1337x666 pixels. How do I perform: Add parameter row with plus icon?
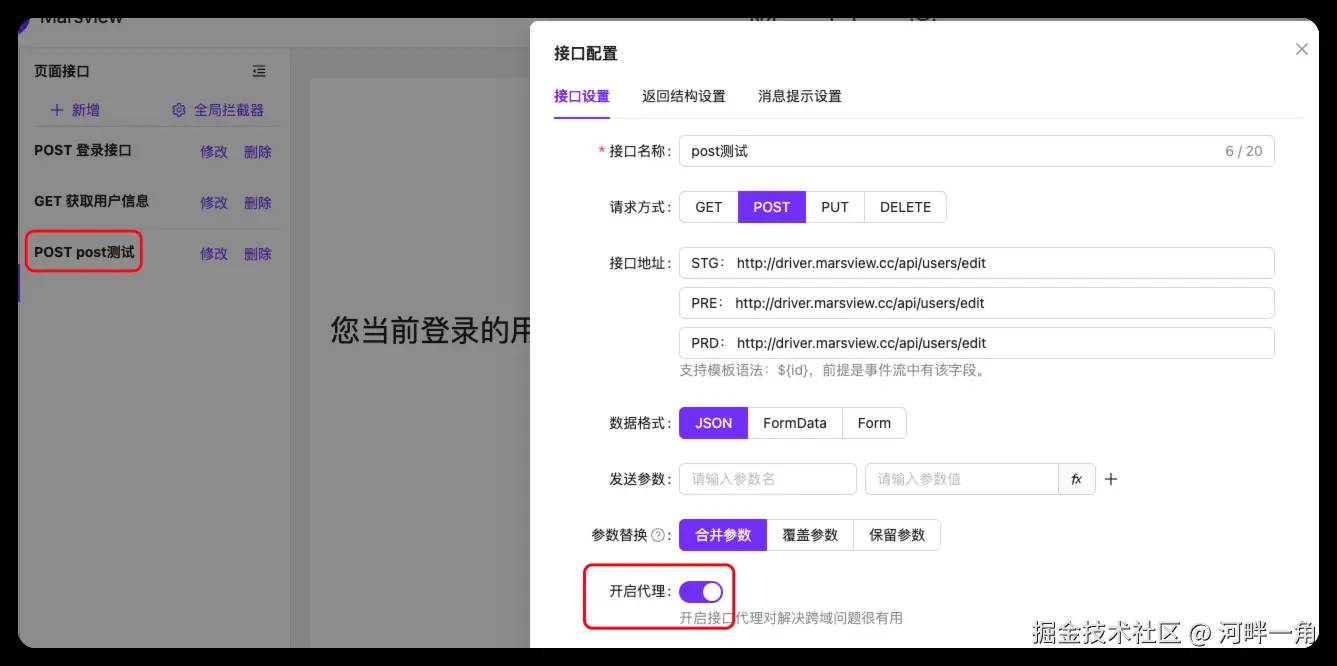coord(1111,479)
